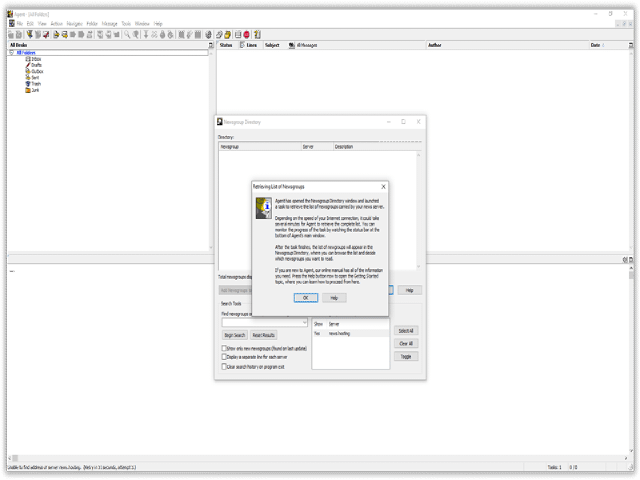
Task: Click Begin Search in Newsgroup Directory
Action: tap(235, 335)
